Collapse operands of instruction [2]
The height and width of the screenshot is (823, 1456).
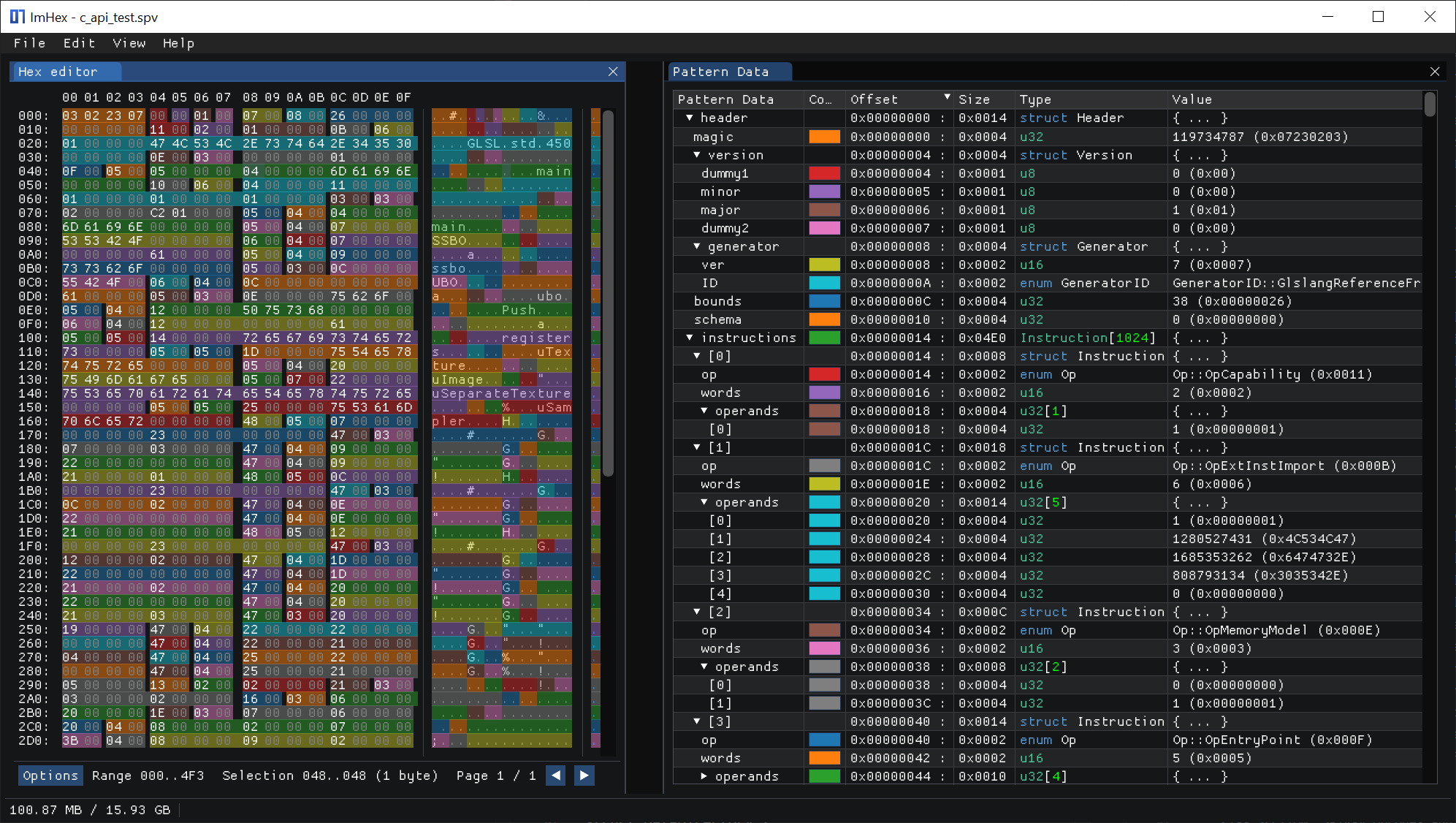[704, 667]
